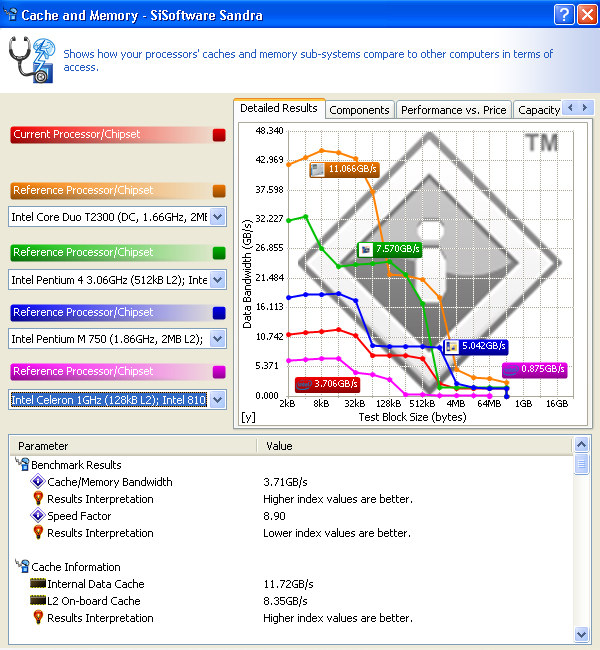Click the results list scroll down arrow

[x=581, y=634]
